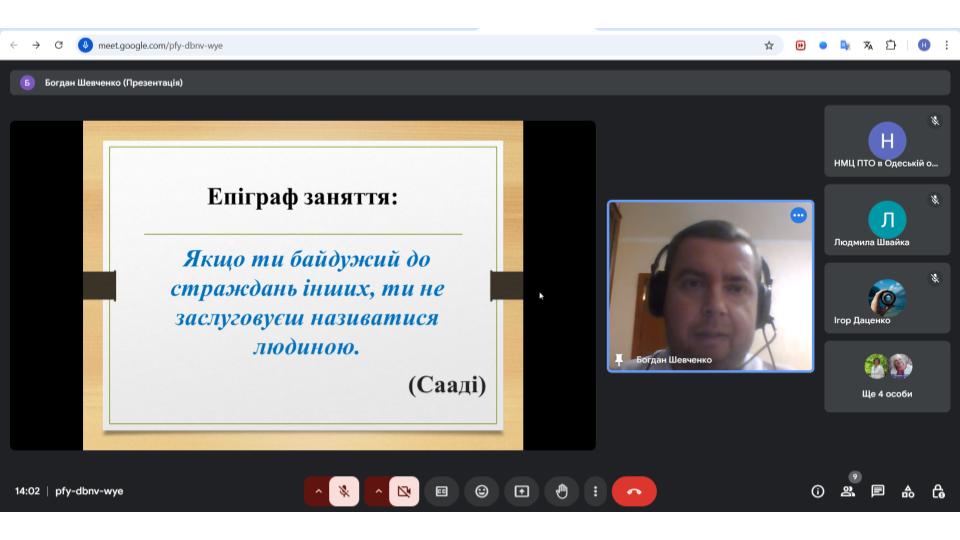
Task: Leave the call with red hang-up button
Action: 634,491
